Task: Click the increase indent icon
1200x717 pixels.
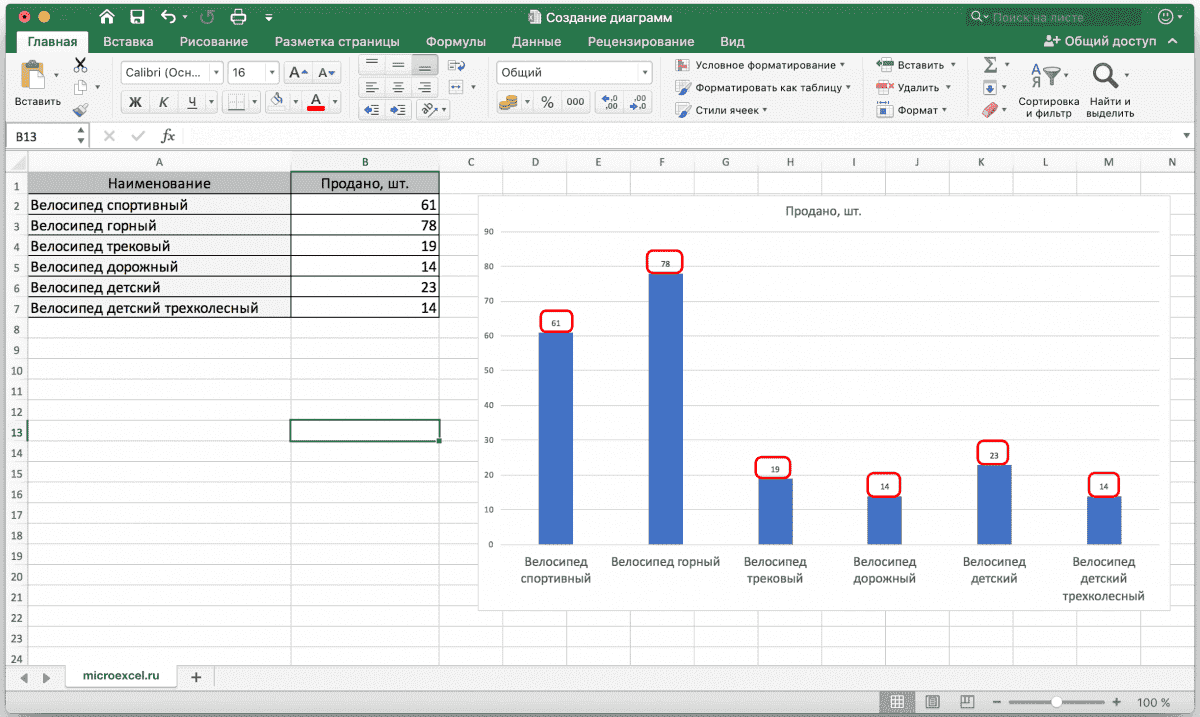Action: (x=399, y=110)
